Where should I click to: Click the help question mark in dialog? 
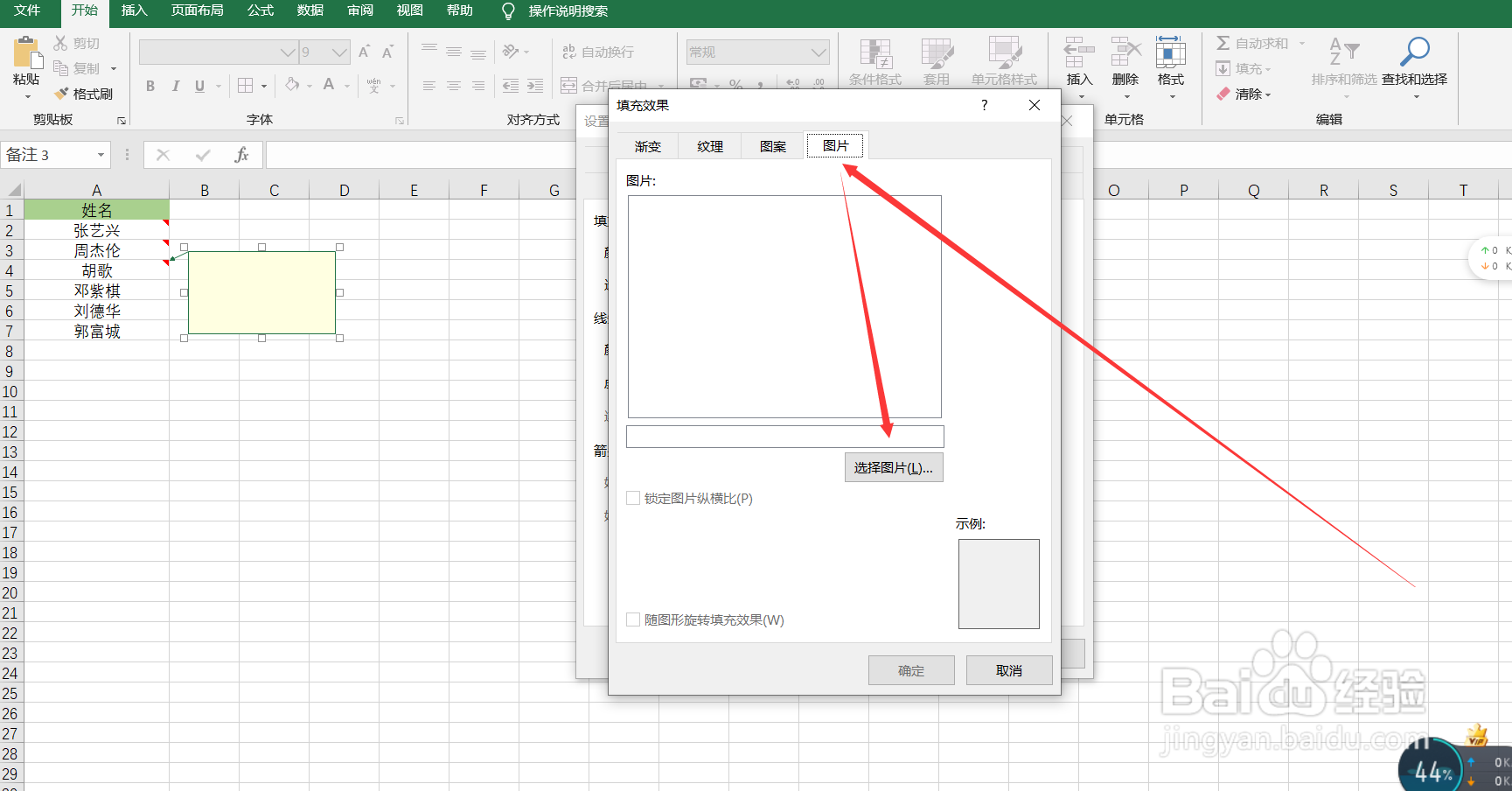pyautogui.click(x=985, y=105)
